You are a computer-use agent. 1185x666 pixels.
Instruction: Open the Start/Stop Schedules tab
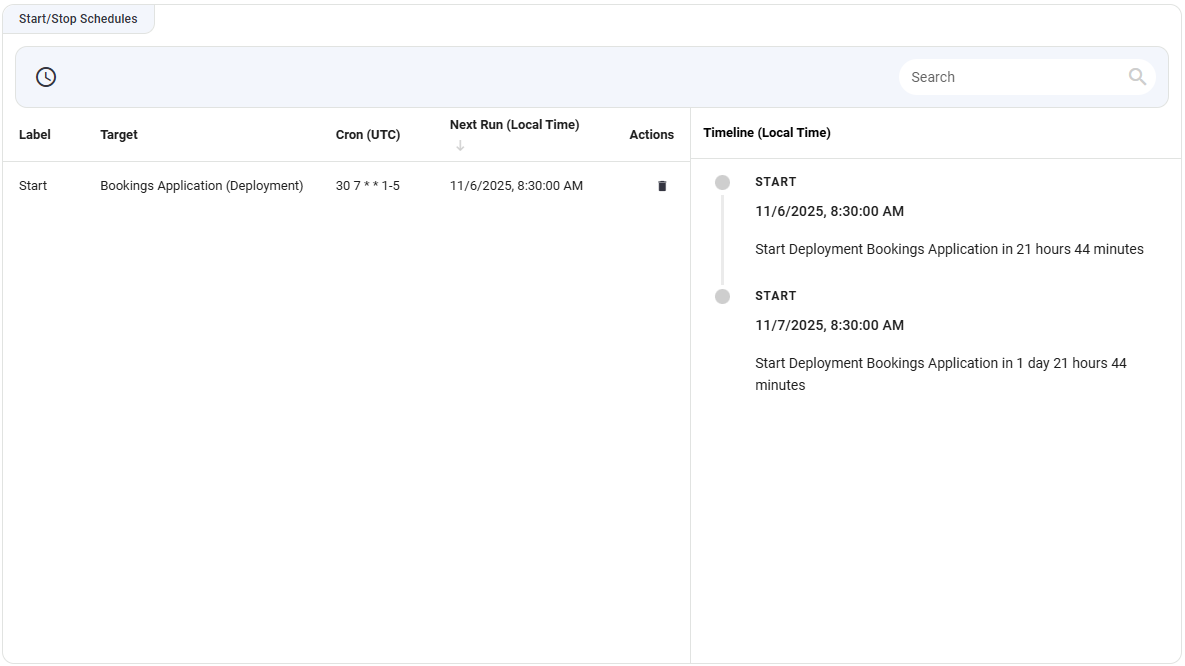[x=78, y=19]
